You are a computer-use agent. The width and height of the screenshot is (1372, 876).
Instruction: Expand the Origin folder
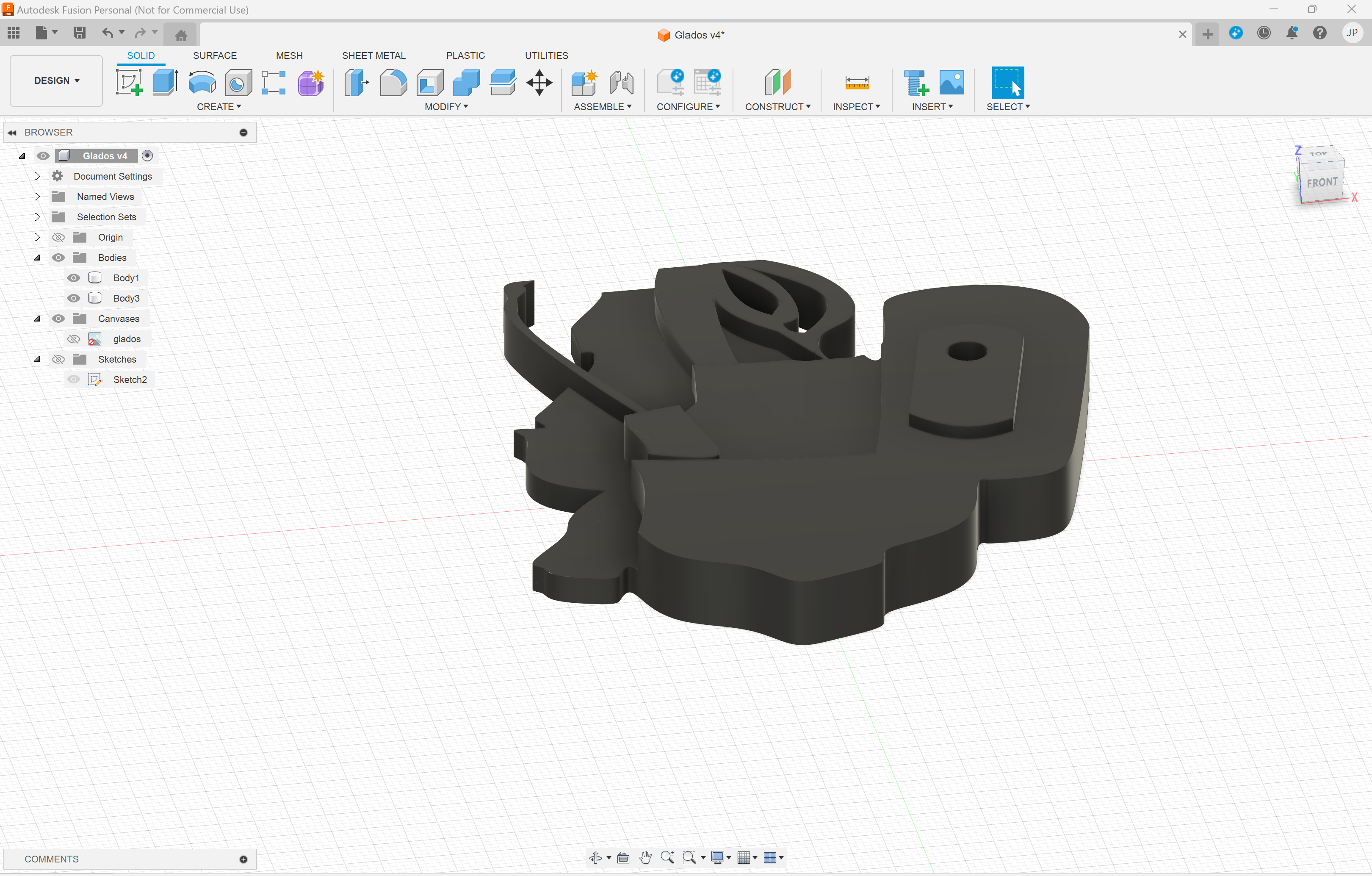[37, 237]
